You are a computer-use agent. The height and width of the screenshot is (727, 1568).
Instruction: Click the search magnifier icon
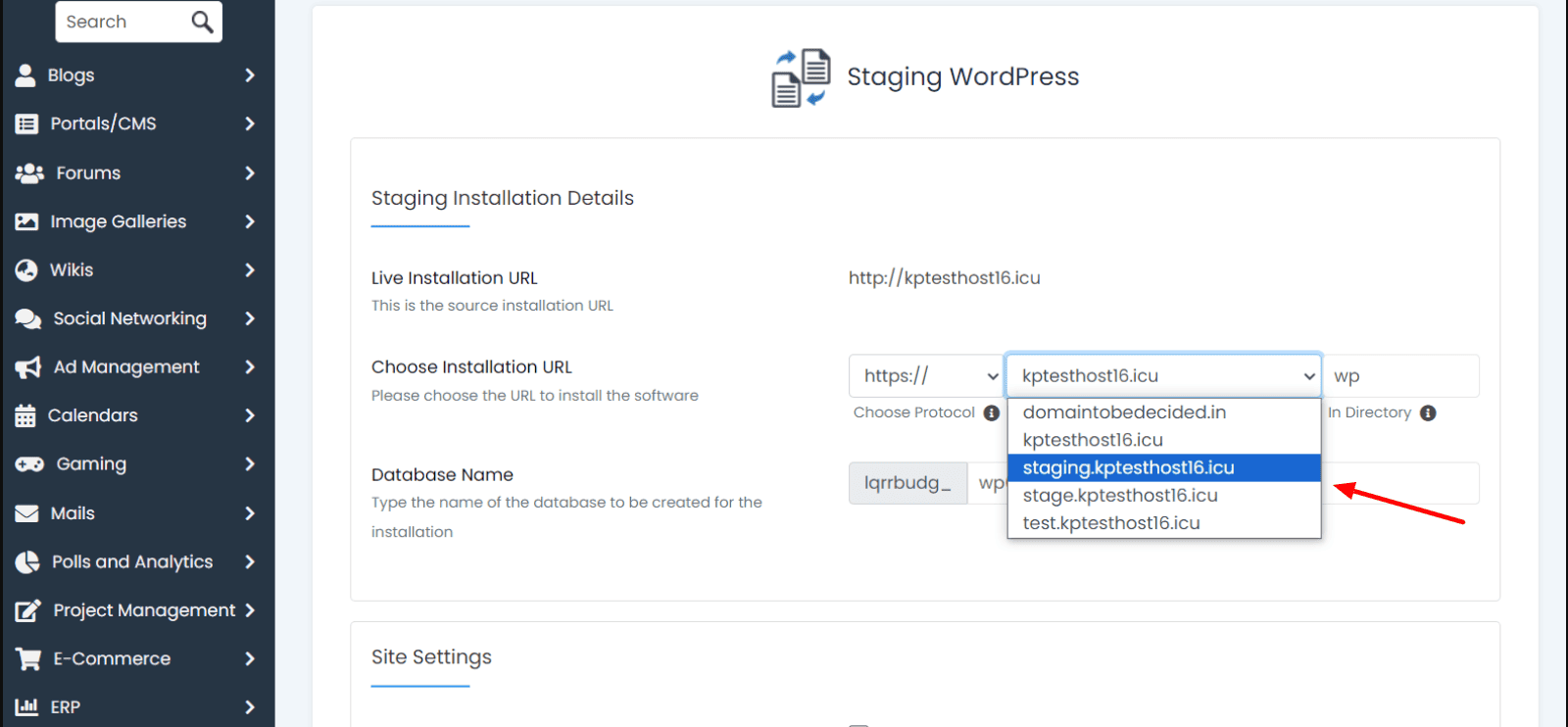pyautogui.click(x=202, y=22)
